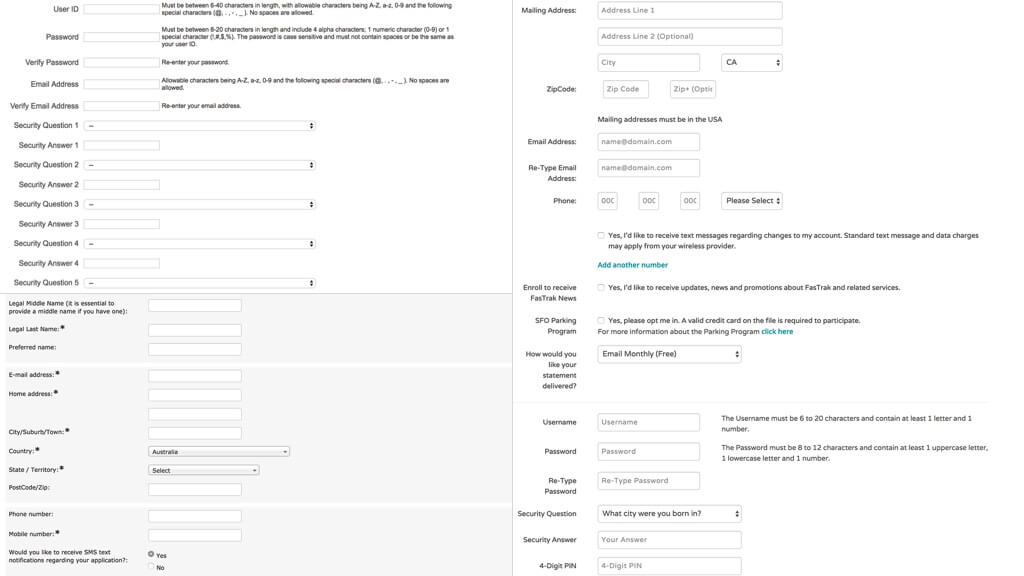Click the Add another number link

pyautogui.click(x=632, y=265)
